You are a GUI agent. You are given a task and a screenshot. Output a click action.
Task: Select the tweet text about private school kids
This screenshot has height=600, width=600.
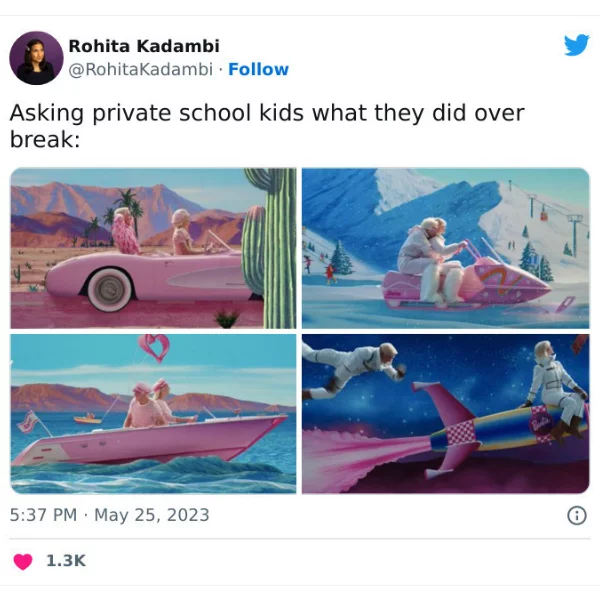(x=267, y=126)
